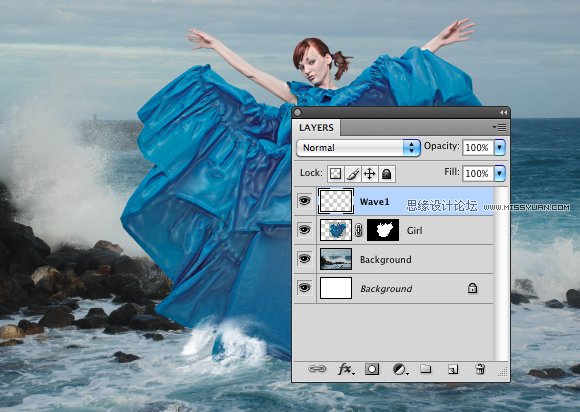Select the non-italic Background layer name
The height and width of the screenshot is (412, 580).
385,260
